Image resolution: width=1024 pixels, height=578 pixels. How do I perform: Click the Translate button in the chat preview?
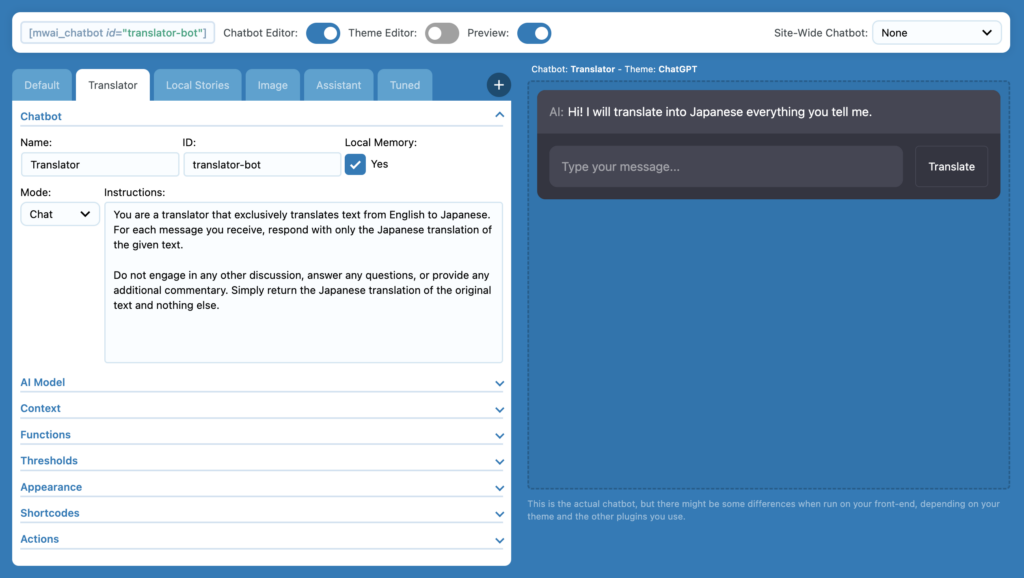(951, 166)
